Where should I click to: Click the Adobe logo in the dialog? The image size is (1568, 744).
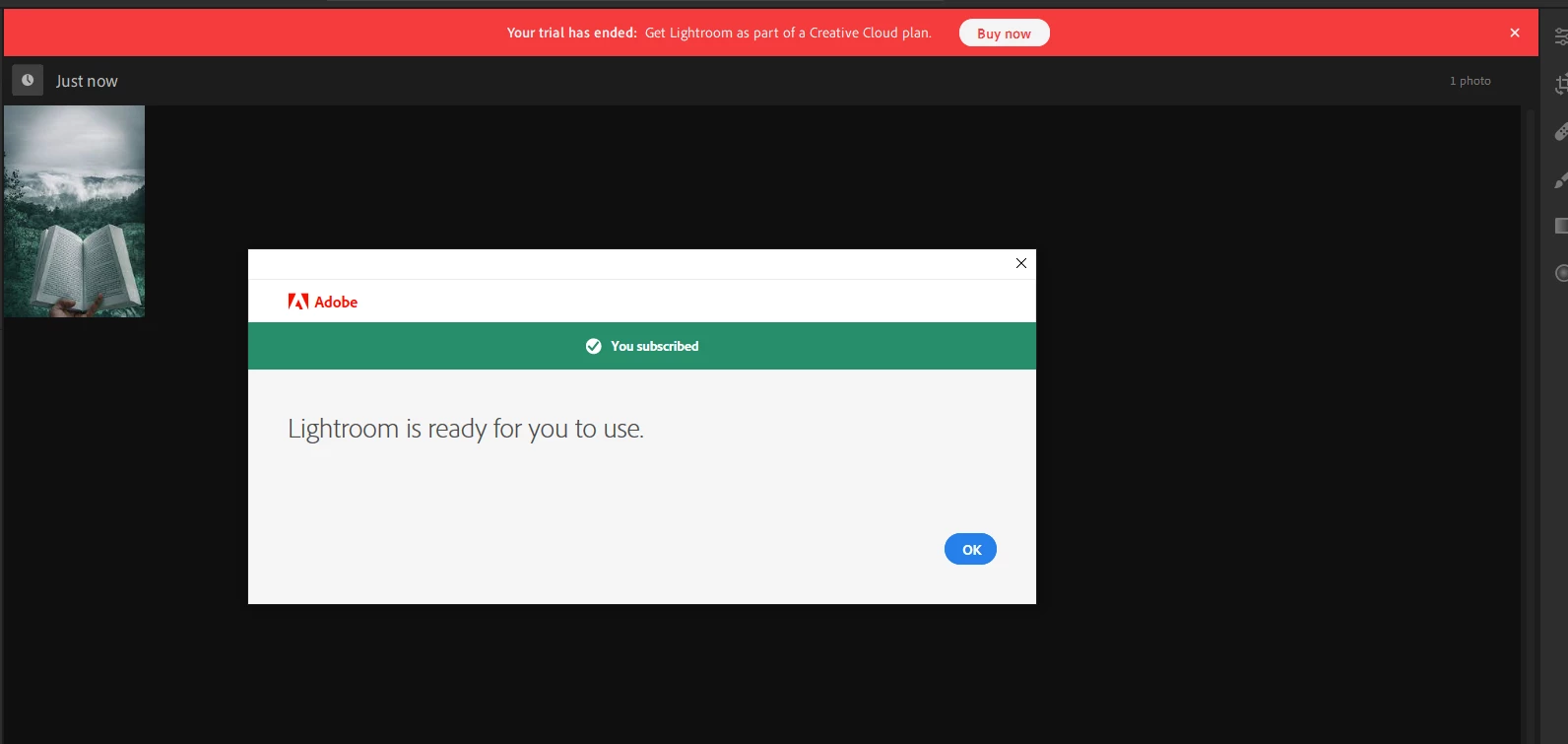pyautogui.click(x=322, y=302)
